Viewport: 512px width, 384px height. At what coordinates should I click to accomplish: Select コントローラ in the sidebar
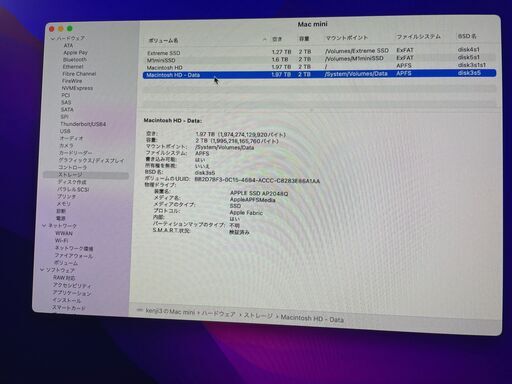coord(72,167)
